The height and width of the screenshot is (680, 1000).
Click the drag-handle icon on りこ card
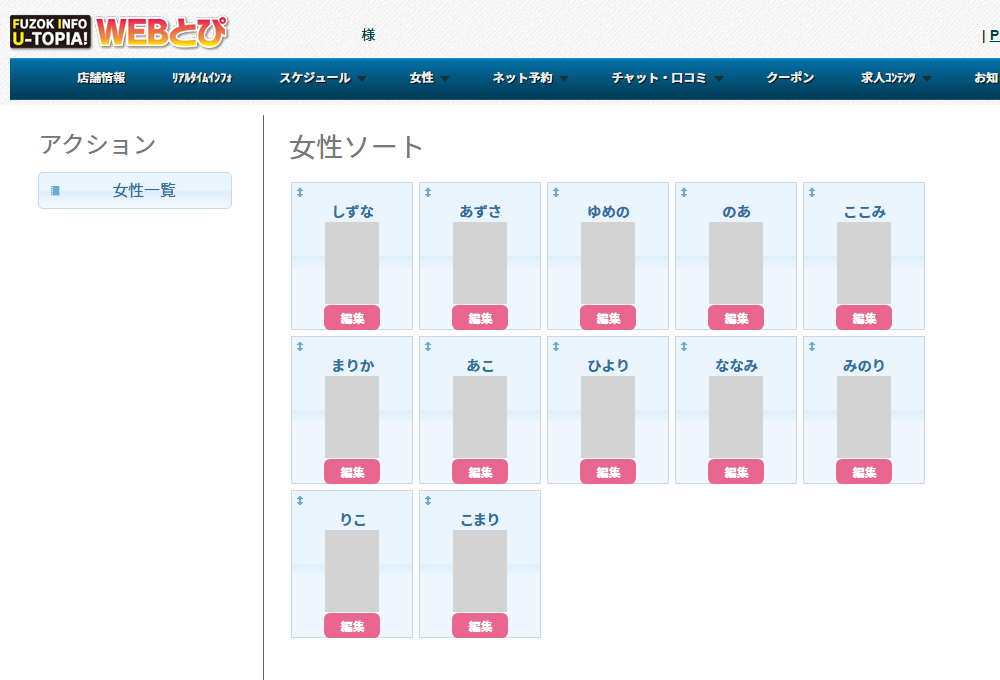tap(300, 500)
